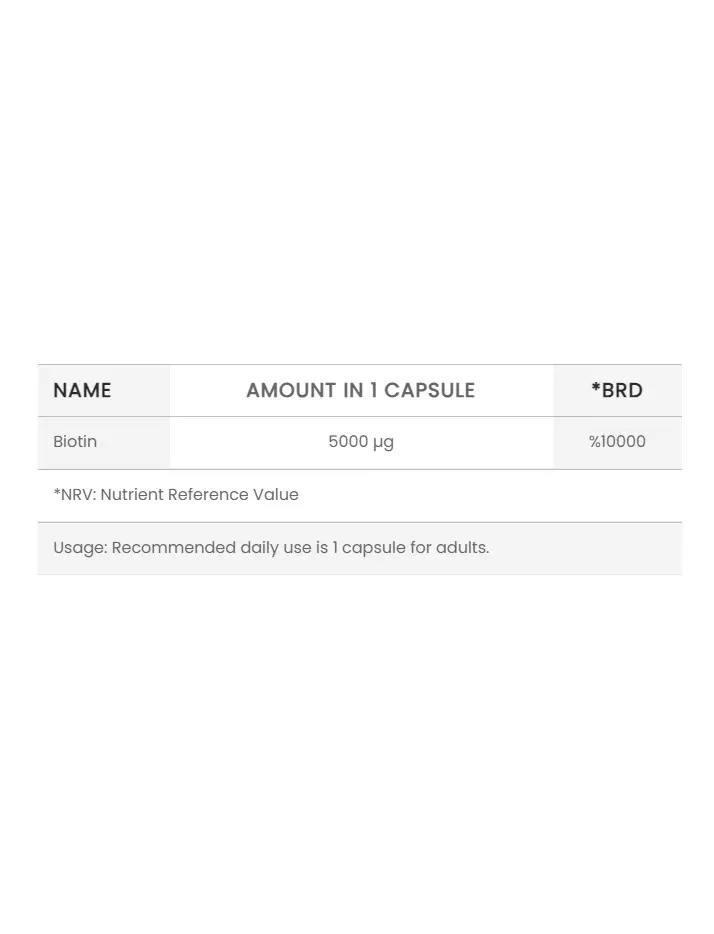
Task: Click the word CAPSULE in the header
Action: 429,390
